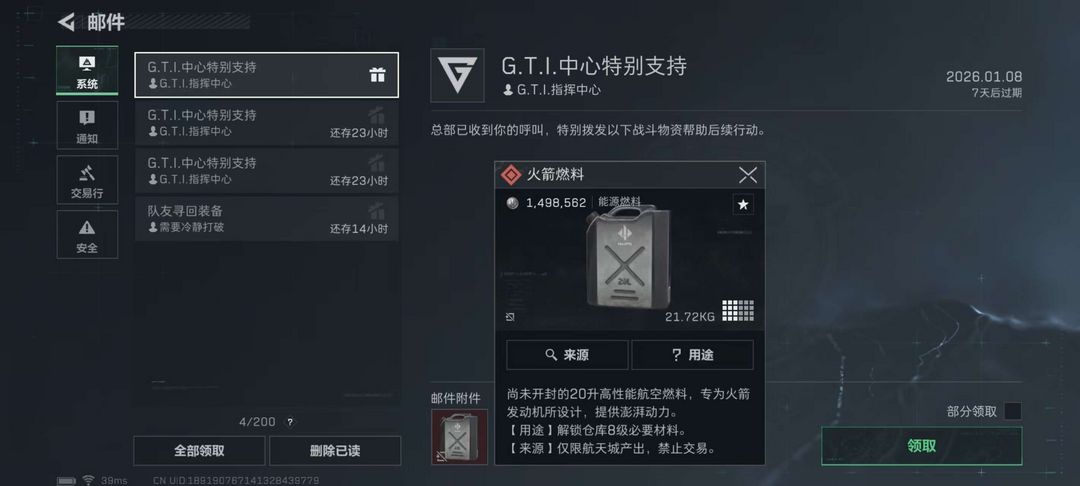Select the 安全 warning tab
This screenshot has width=1080, height=486.
coord(87,235)
